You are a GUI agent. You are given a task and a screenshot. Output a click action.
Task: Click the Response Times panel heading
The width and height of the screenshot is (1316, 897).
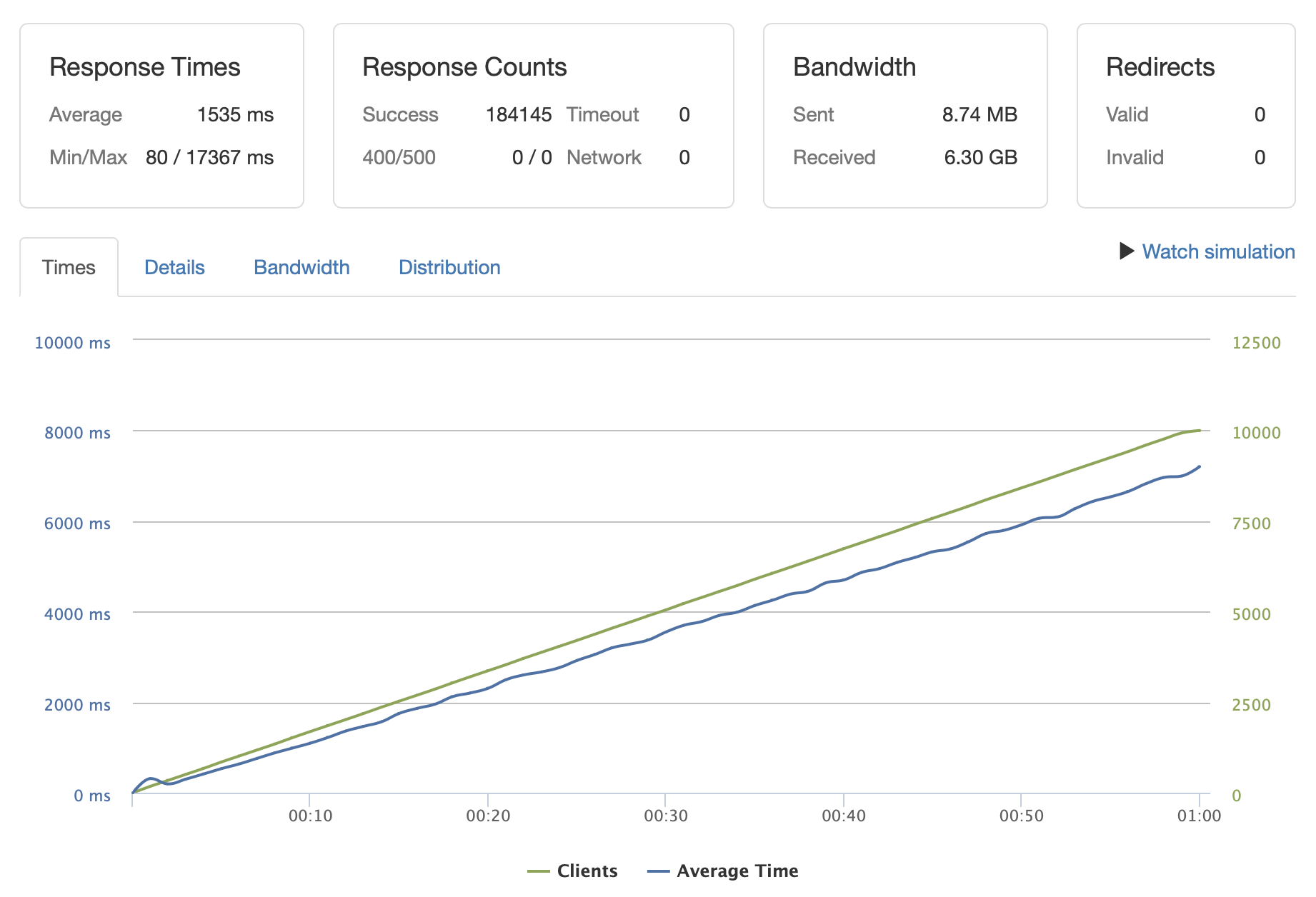(x=145, y=67)
